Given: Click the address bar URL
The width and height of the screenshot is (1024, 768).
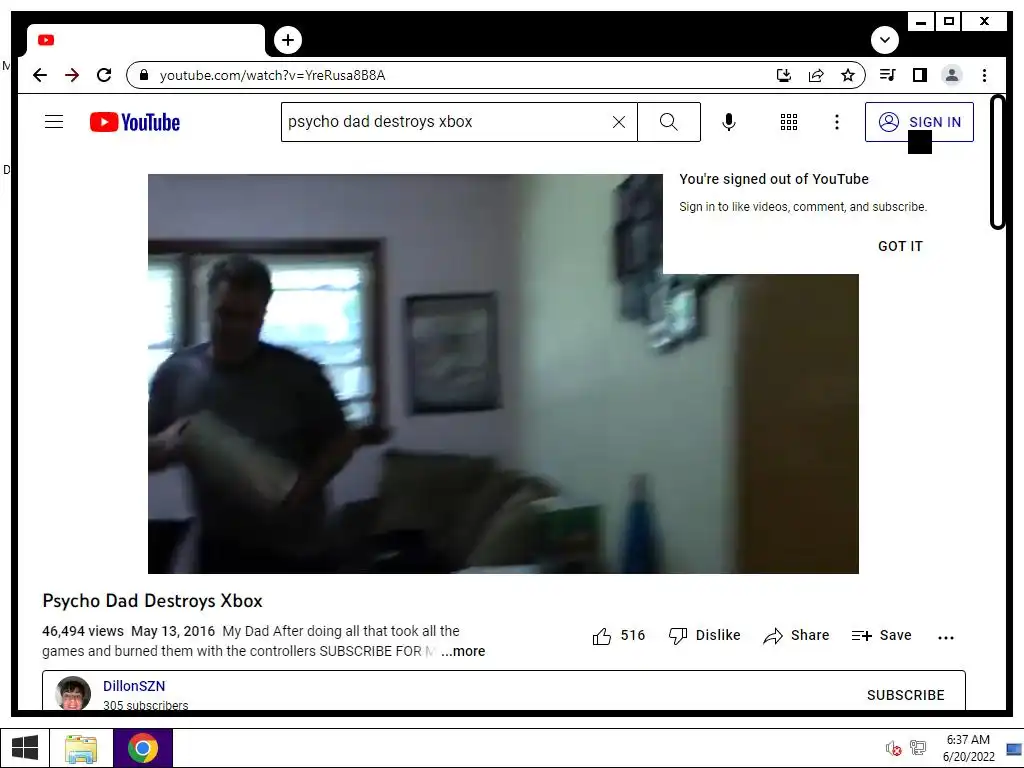Looking at the screenshot, I should (x=272, y=75).
